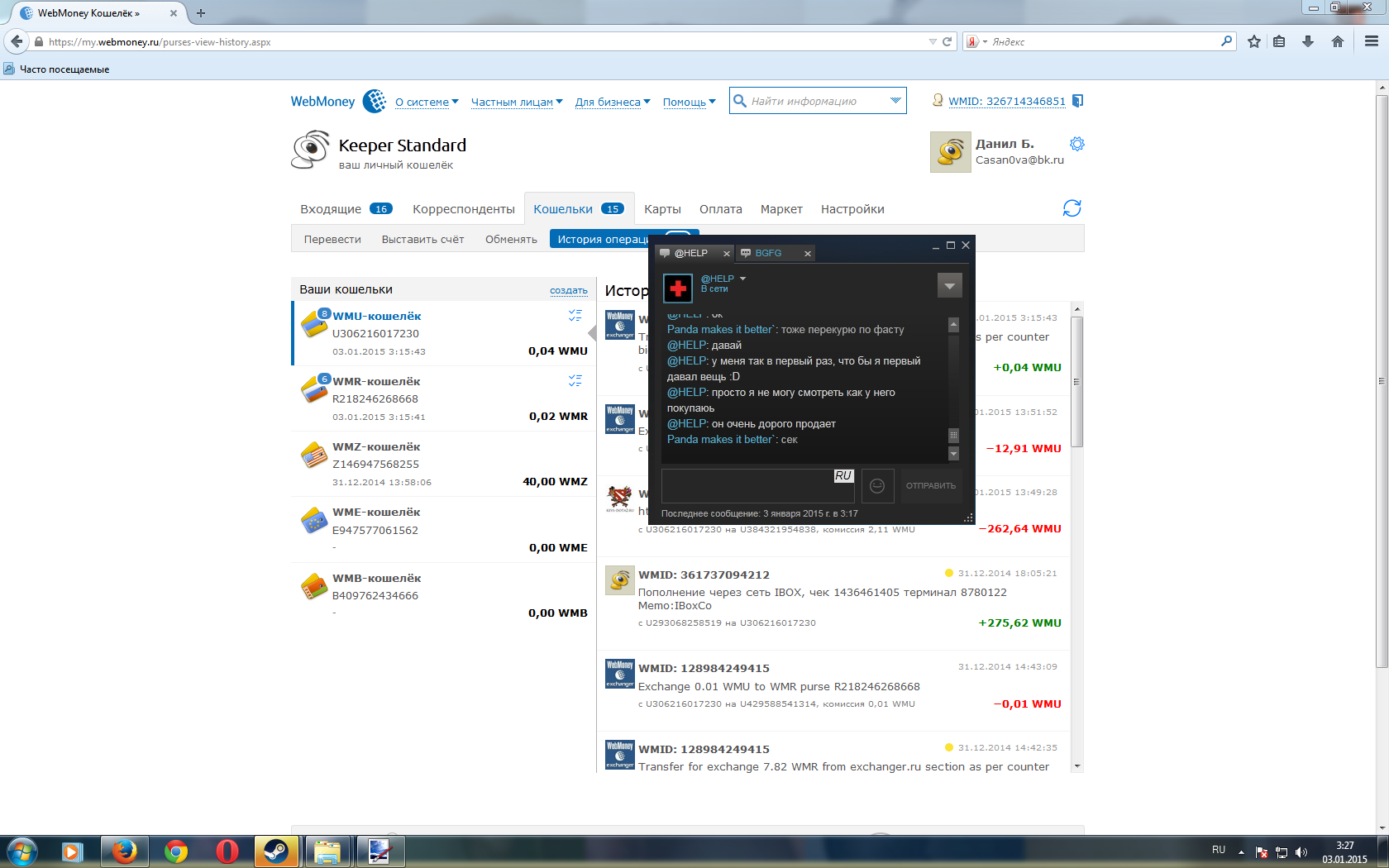
Task: Click the Firefox back arrow button
Action: [x=17, y=41]
